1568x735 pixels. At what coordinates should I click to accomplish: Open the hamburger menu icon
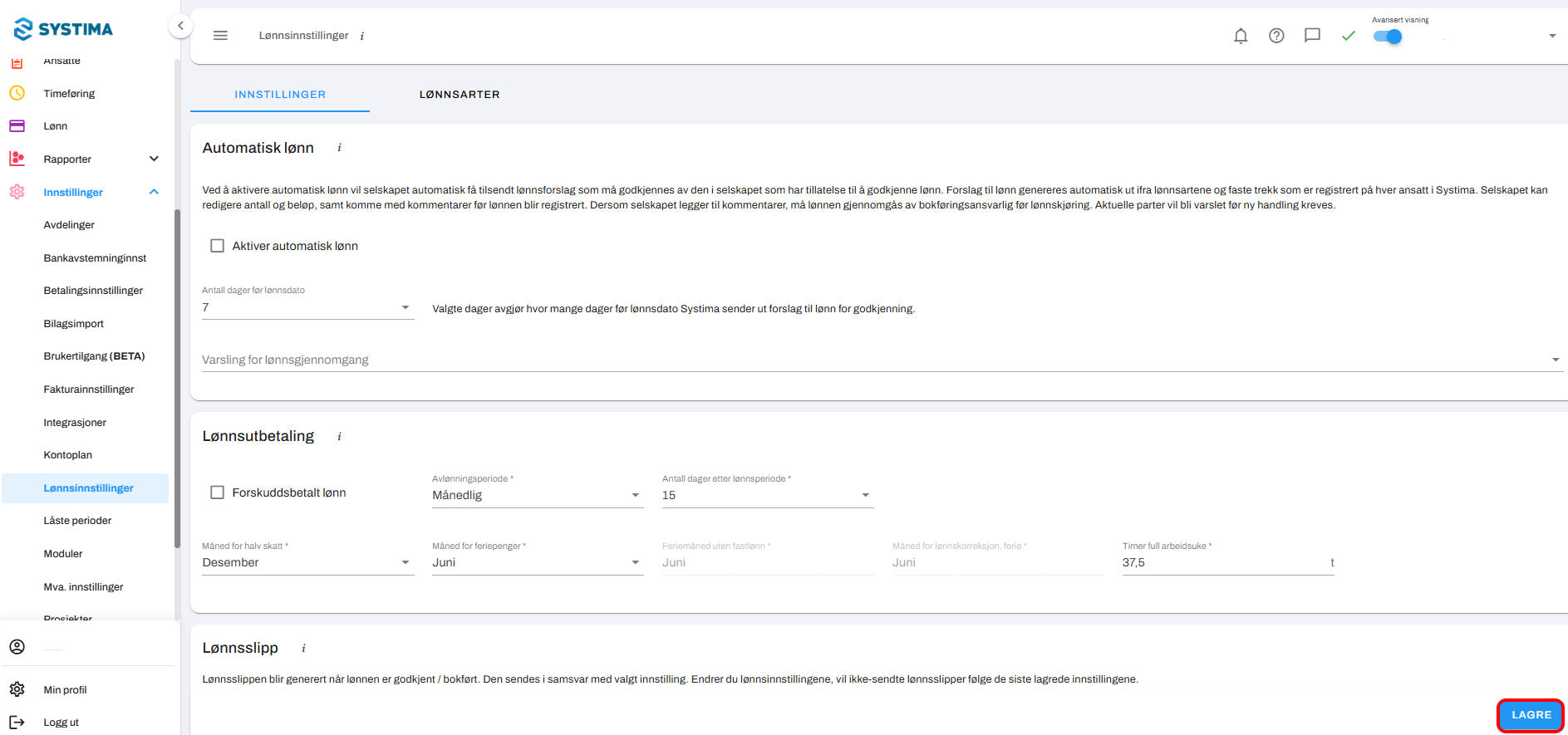point(220,36)
